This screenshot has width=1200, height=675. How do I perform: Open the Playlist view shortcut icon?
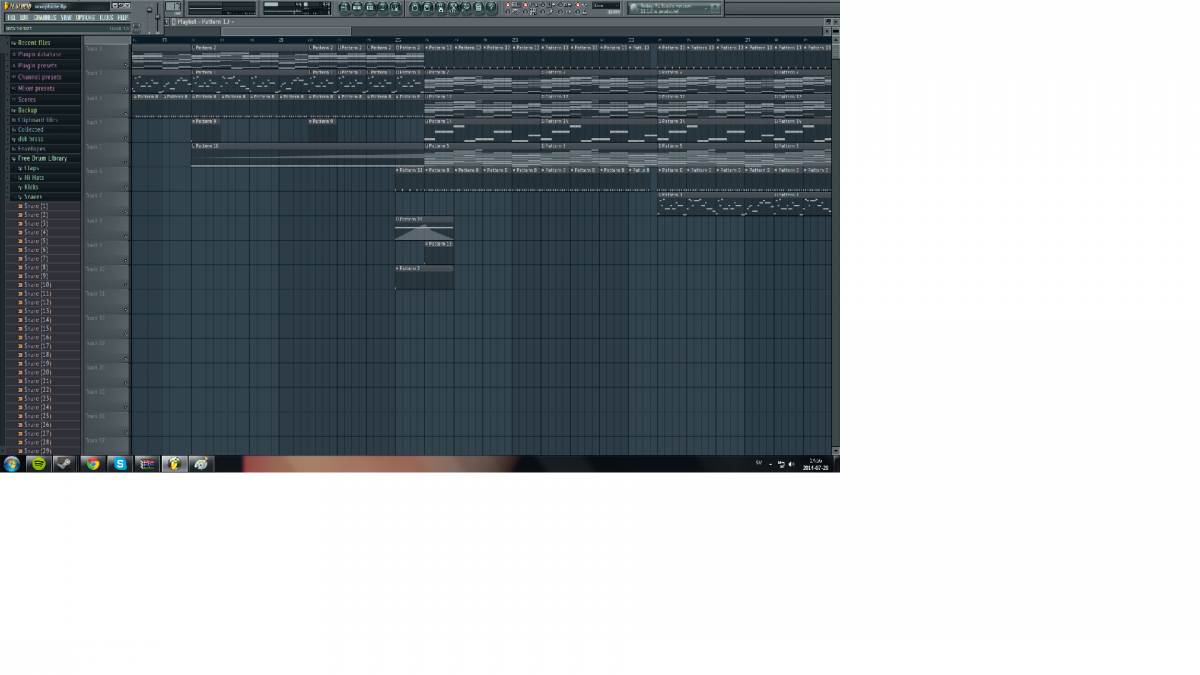click(x=345, y=8)
